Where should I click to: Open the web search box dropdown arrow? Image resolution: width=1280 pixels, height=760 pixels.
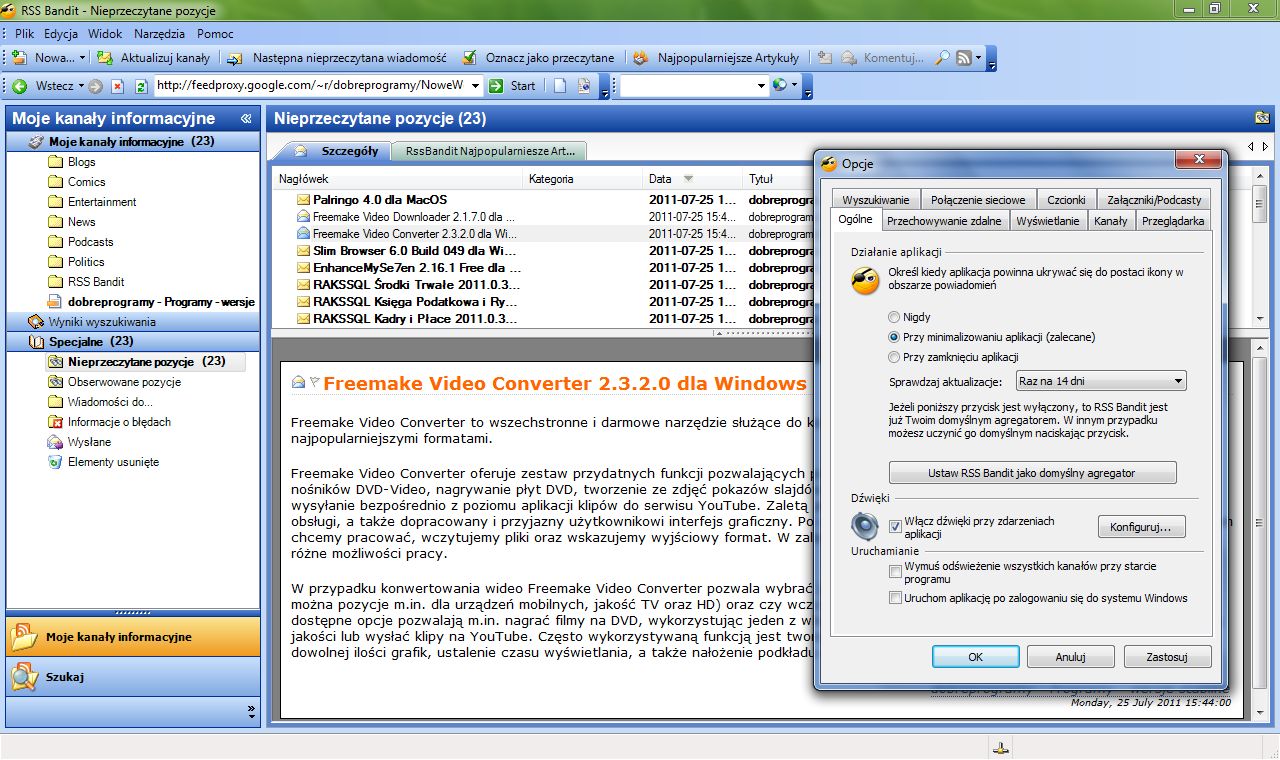(x=761, y=86)
